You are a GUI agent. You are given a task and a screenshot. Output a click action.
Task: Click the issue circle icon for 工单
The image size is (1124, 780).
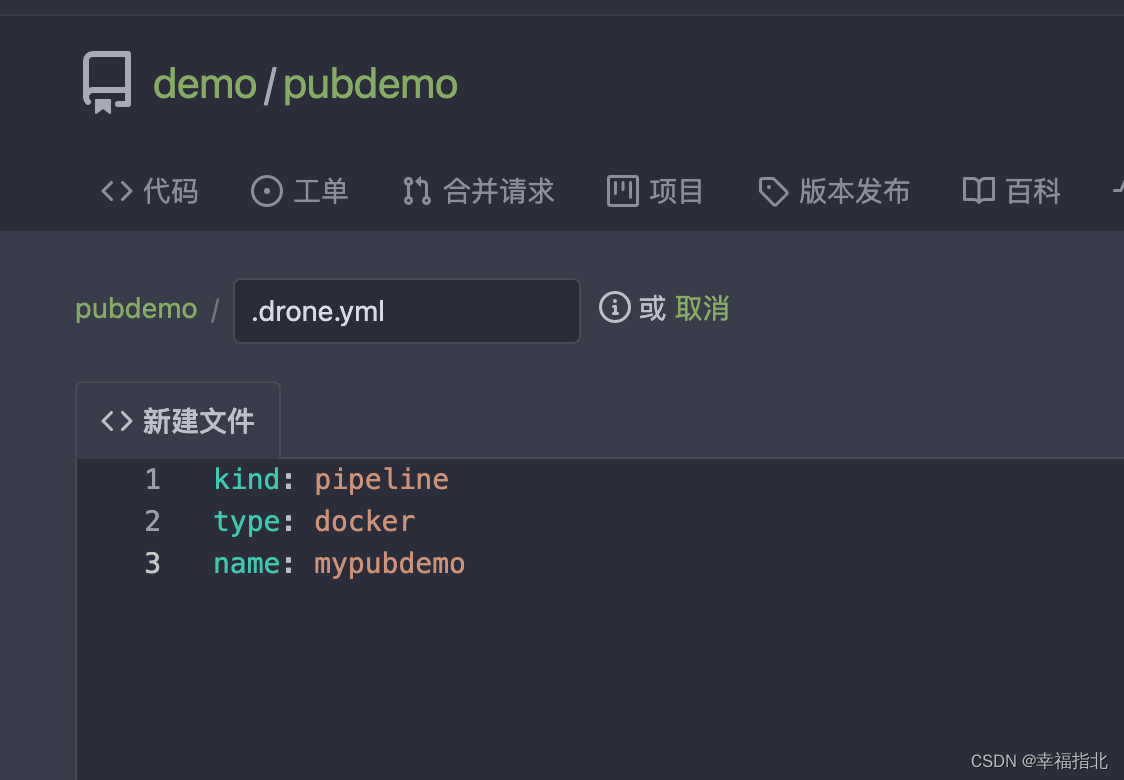[267, 191]
